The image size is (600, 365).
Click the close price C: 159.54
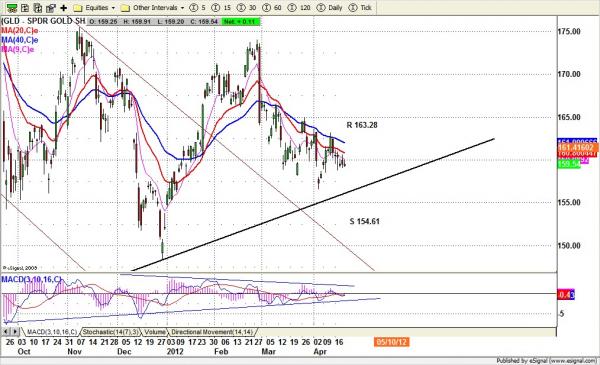[203, 21]
